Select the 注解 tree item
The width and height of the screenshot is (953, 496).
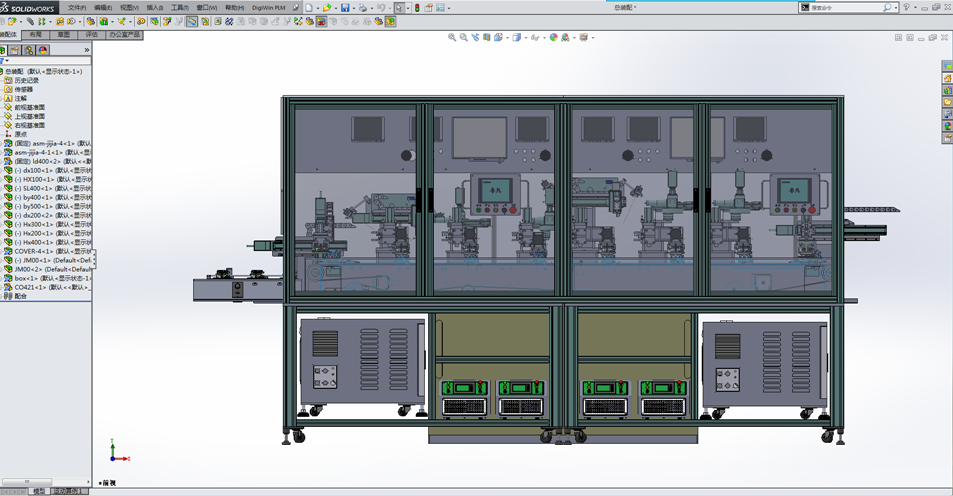21,98
